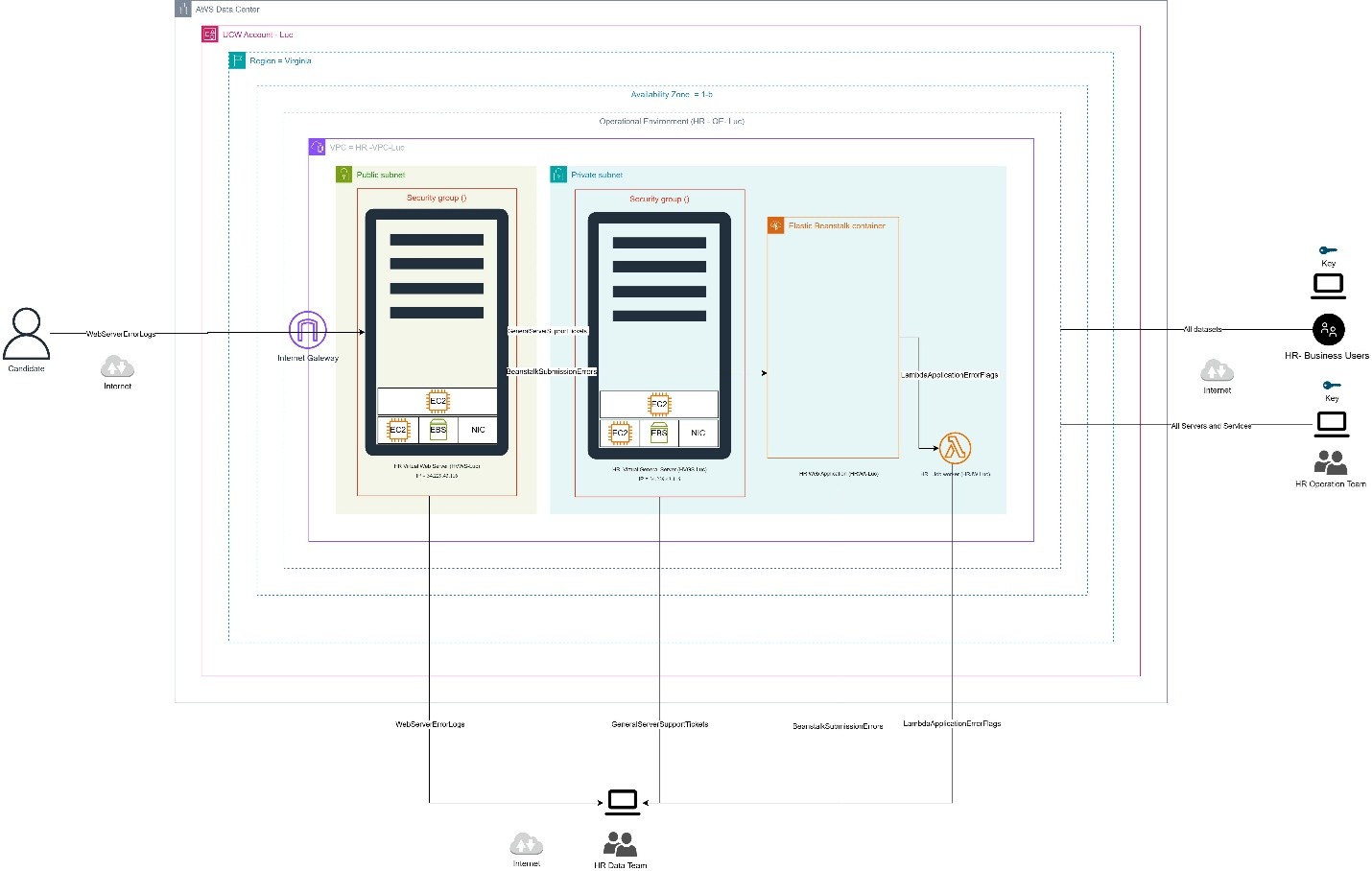Select the 'Availability Zone = 1-b' label

(x=672, y=94)
